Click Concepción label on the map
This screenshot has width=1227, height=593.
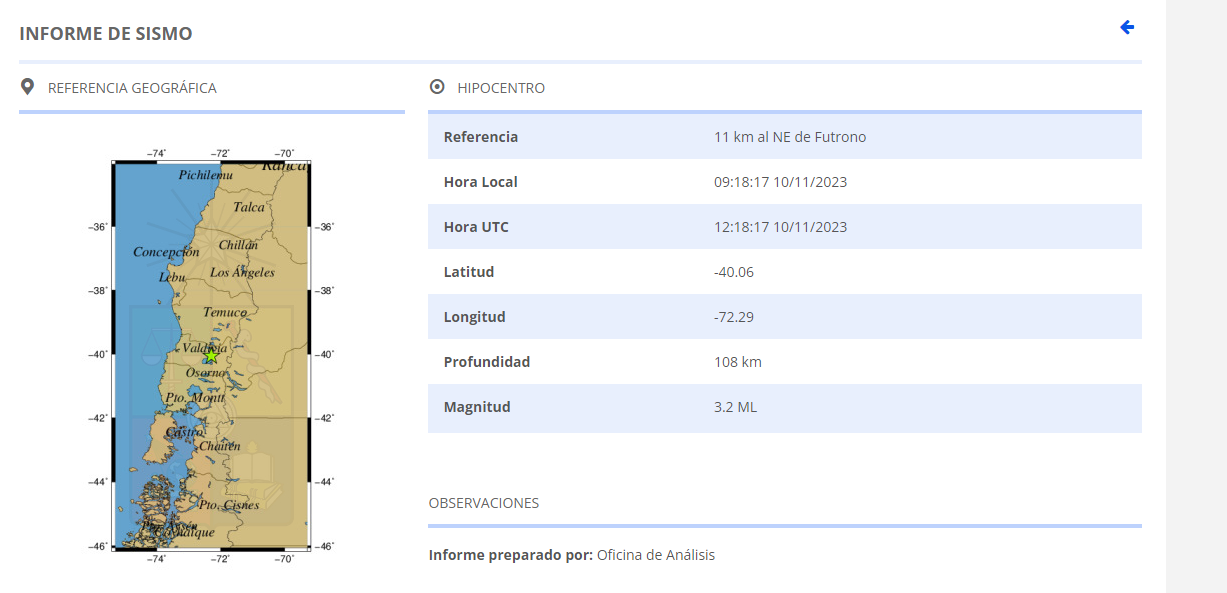pyautogui.click(x=166, y=252)
